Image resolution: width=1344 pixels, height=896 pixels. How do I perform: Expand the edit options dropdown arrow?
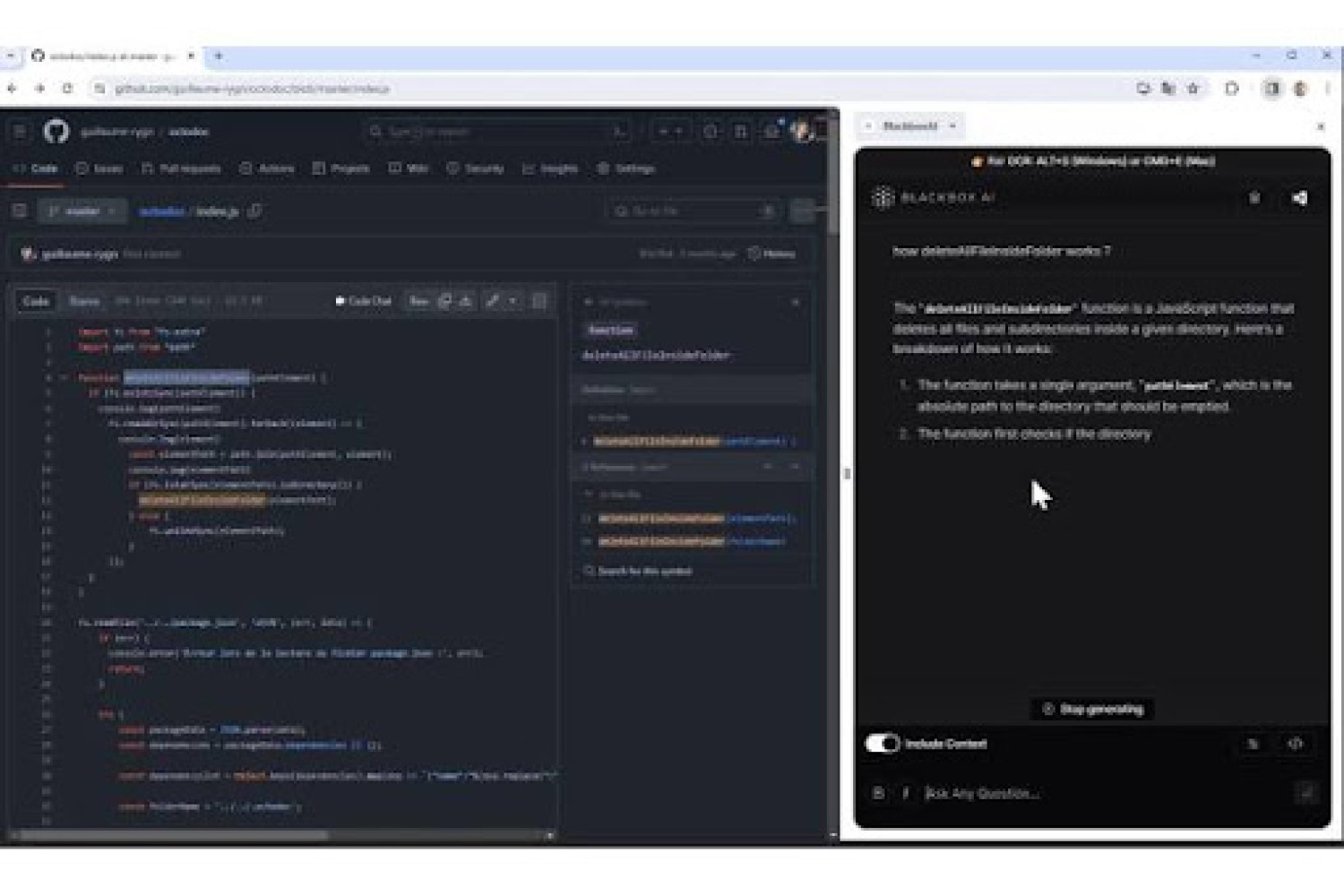tap(513, 301)
